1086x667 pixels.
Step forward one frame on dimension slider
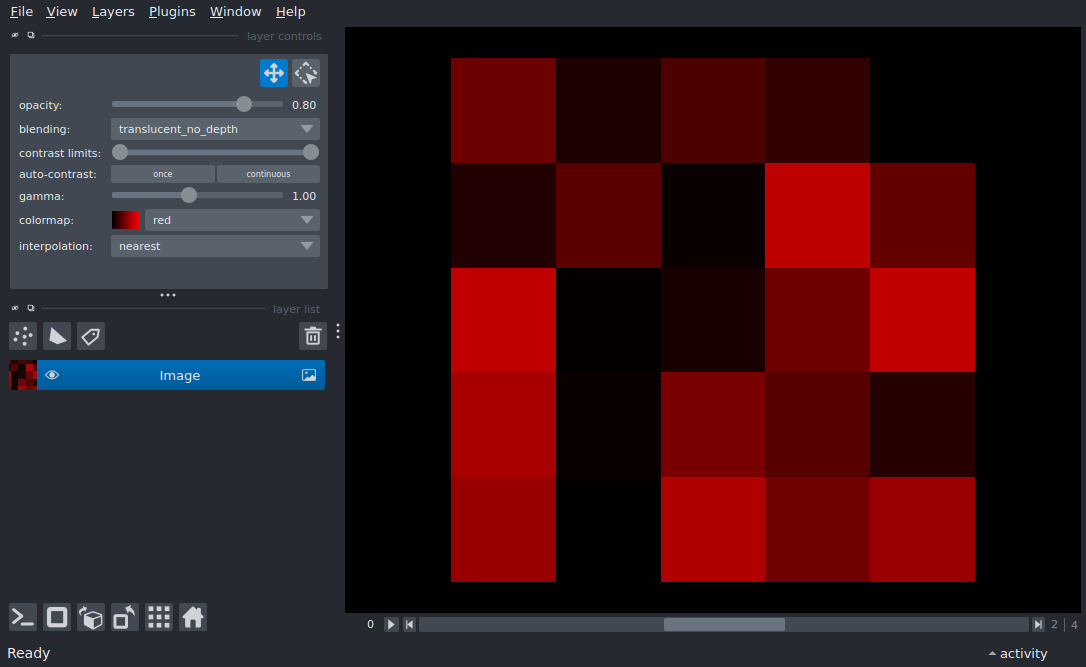(x=1038, y=624)
